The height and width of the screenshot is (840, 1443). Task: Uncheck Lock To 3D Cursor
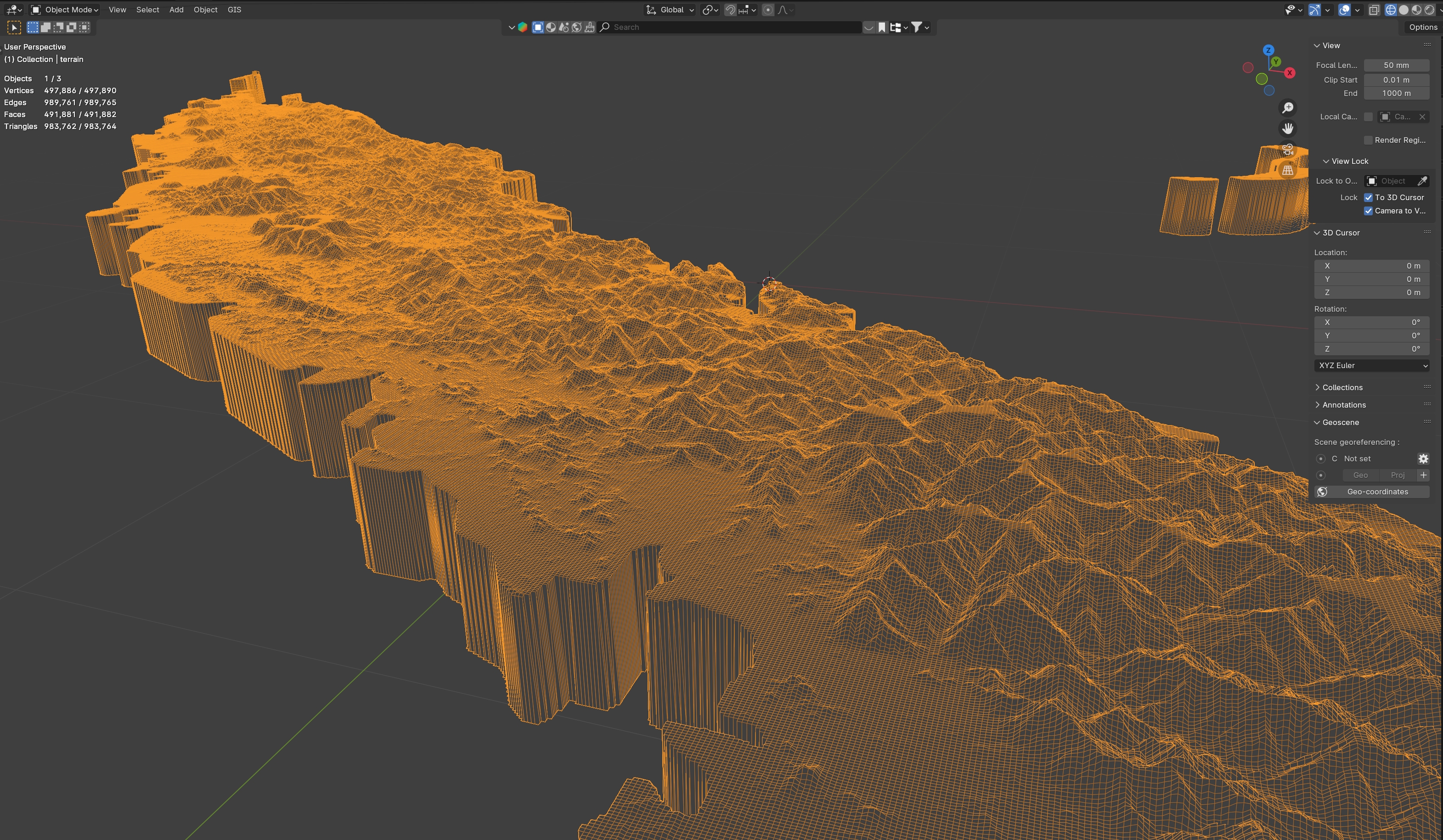[x=1369, y=197]
